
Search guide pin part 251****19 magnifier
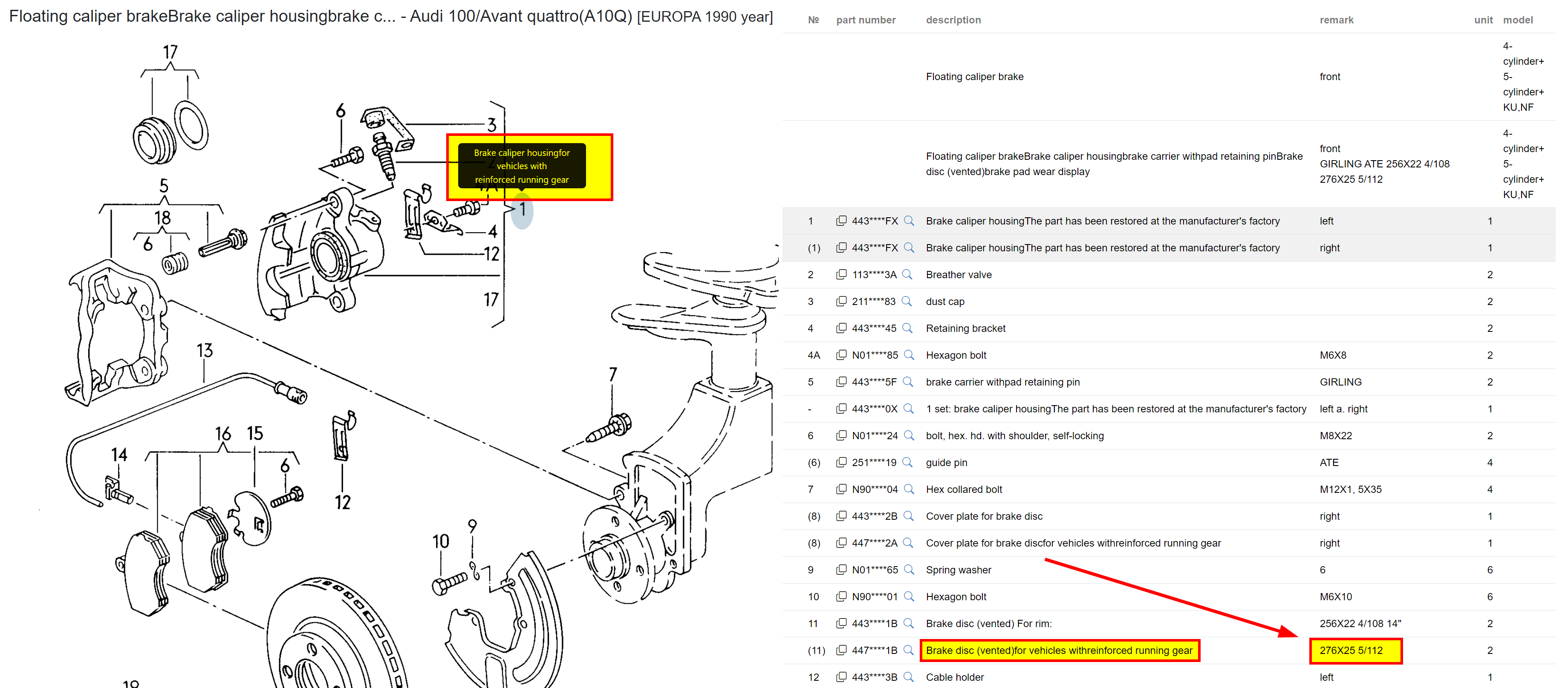907,462
